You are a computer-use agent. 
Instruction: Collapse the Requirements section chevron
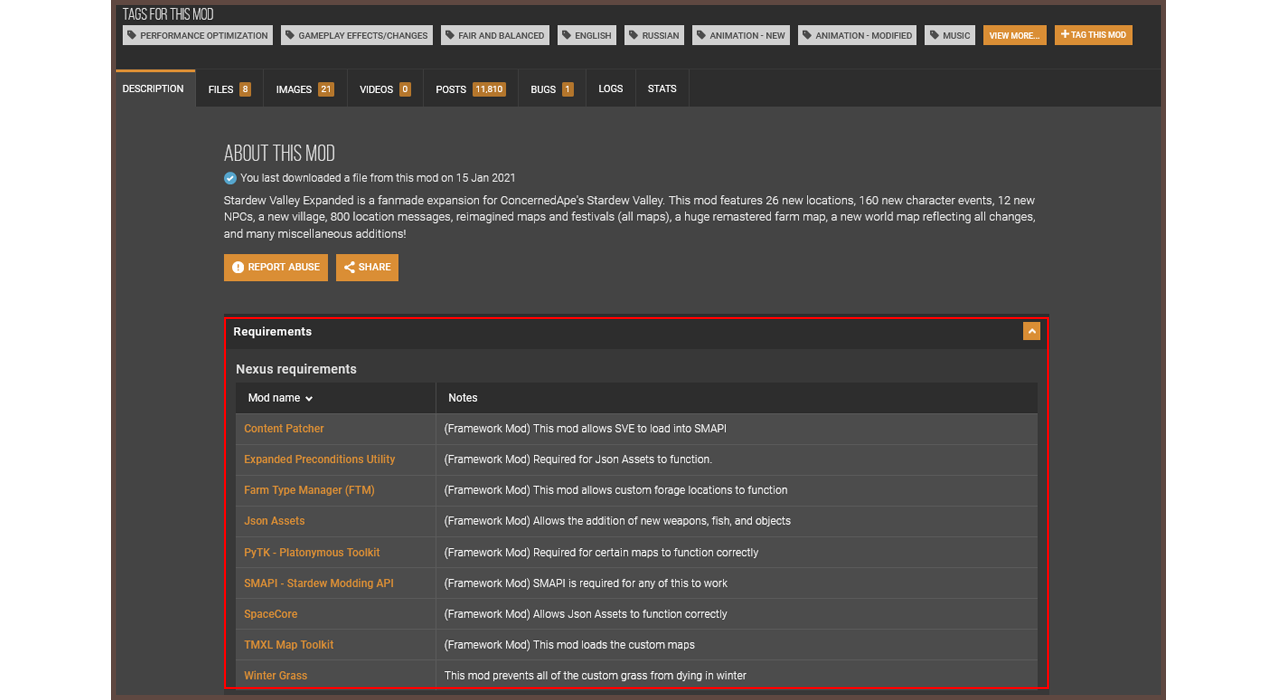(x=1031, y=331)
